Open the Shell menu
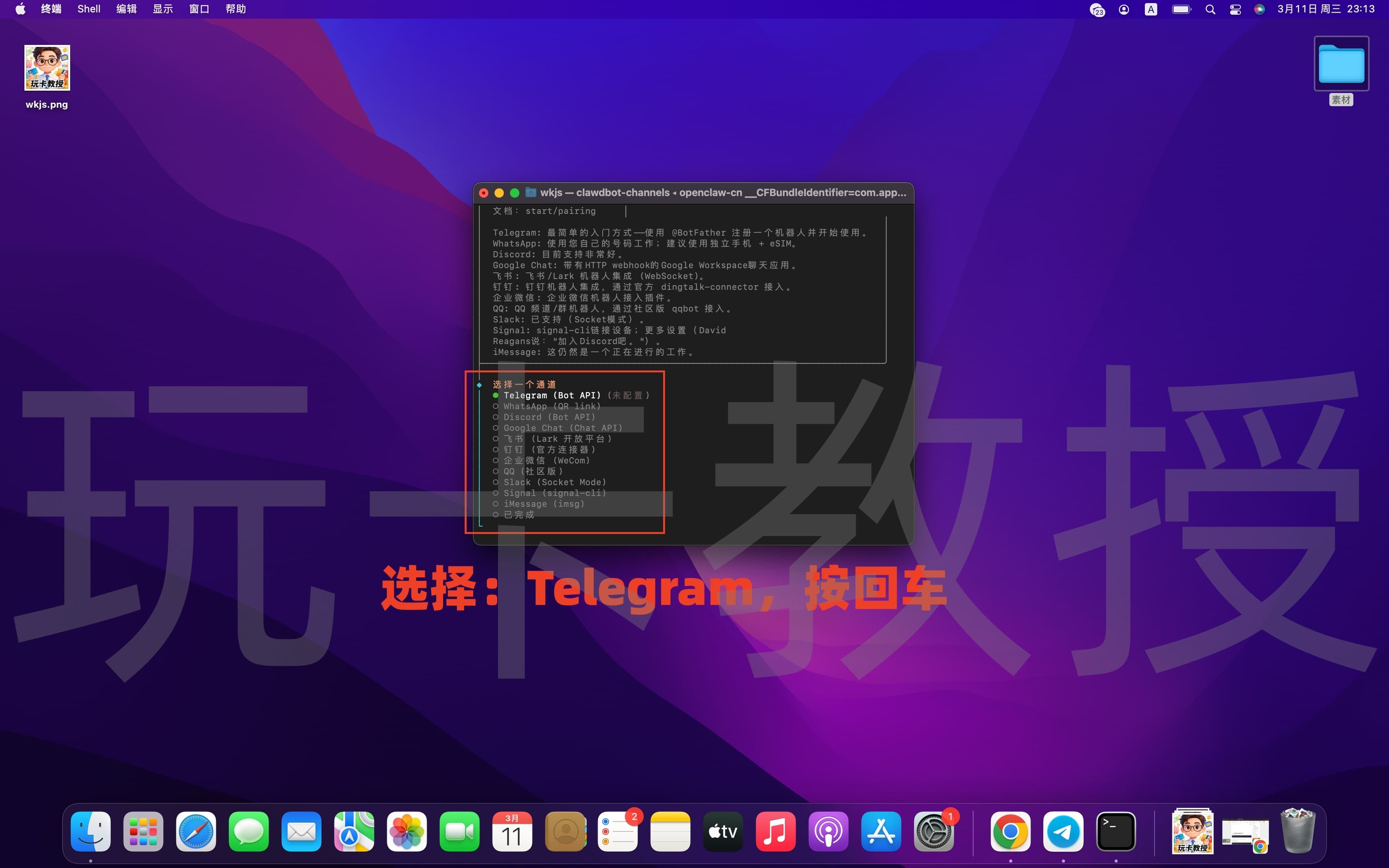 tap(88, 9)
